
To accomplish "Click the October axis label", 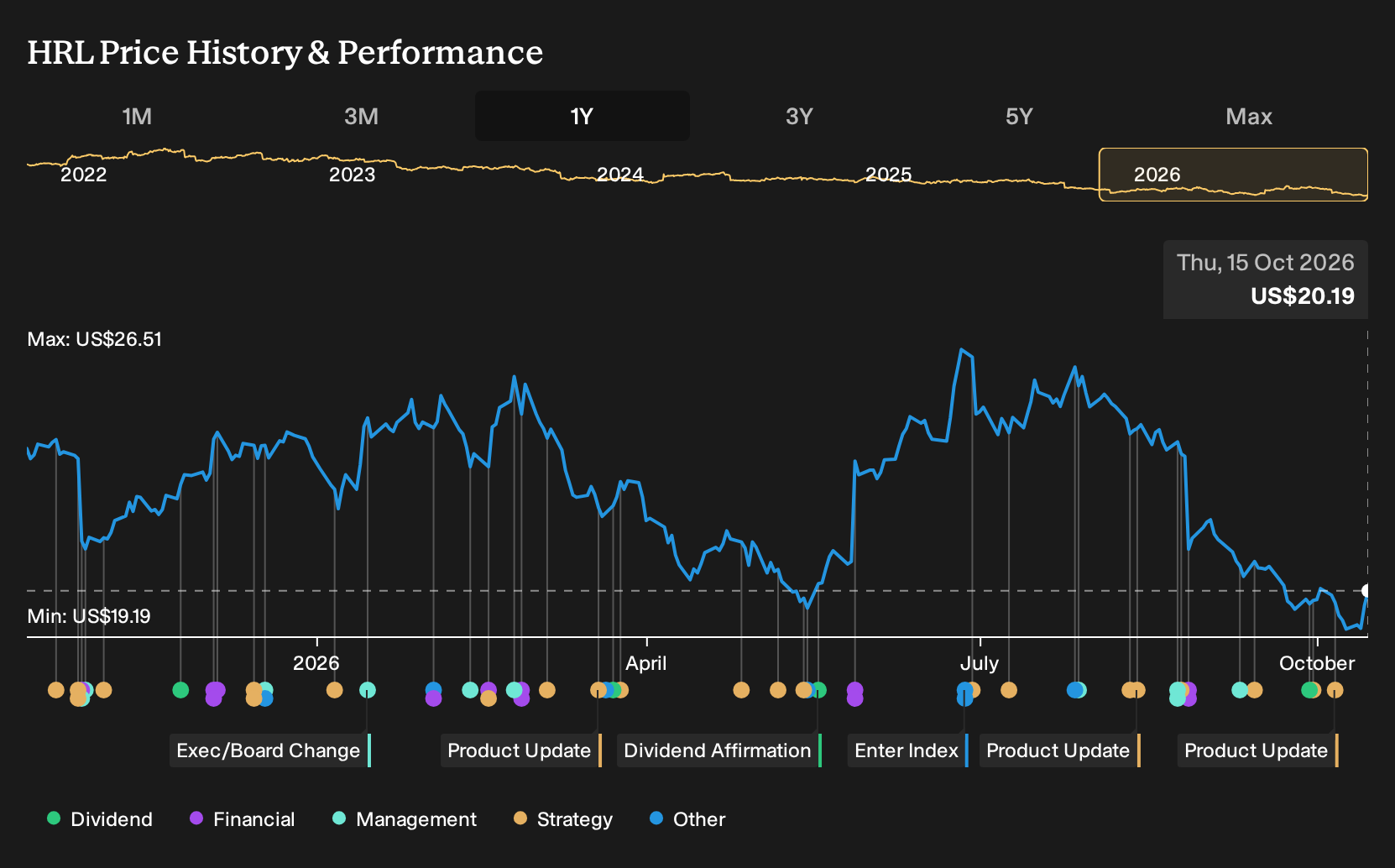I will 1317,663.
